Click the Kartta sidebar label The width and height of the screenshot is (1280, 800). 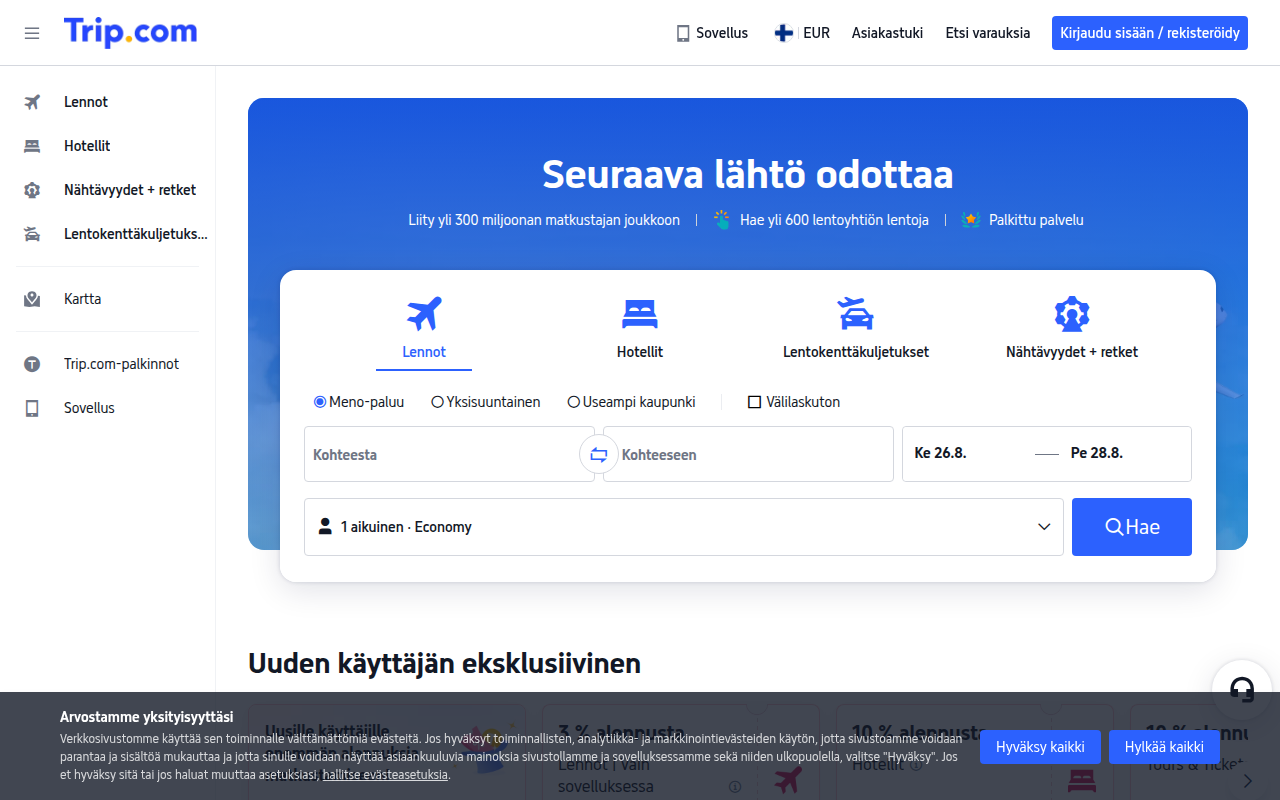coord(83,299)
